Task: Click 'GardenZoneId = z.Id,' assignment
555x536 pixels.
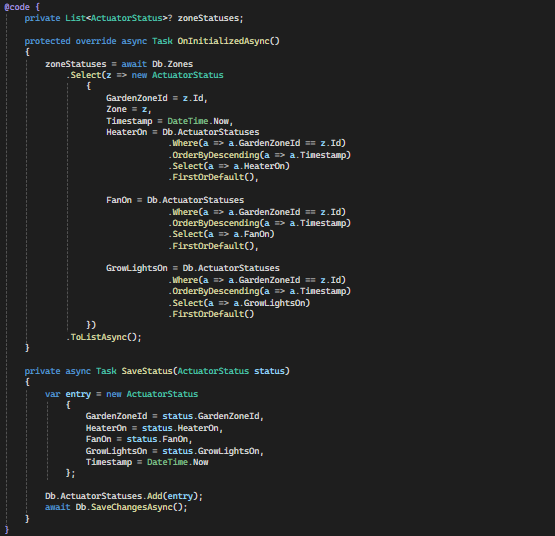Action: 157,98
